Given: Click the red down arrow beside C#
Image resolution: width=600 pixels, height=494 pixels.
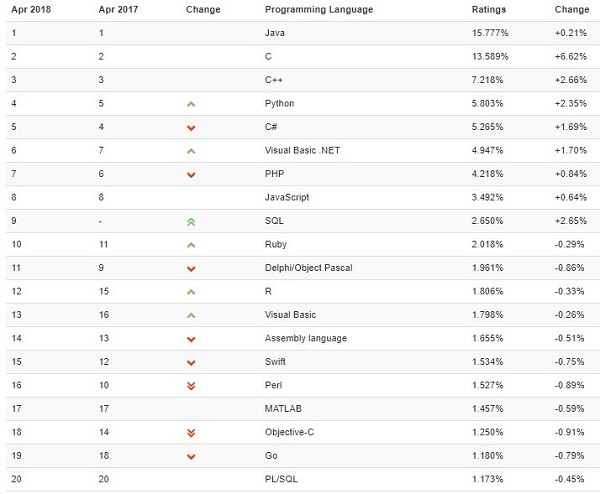Looking at the screenshot, I should point(191,127).
